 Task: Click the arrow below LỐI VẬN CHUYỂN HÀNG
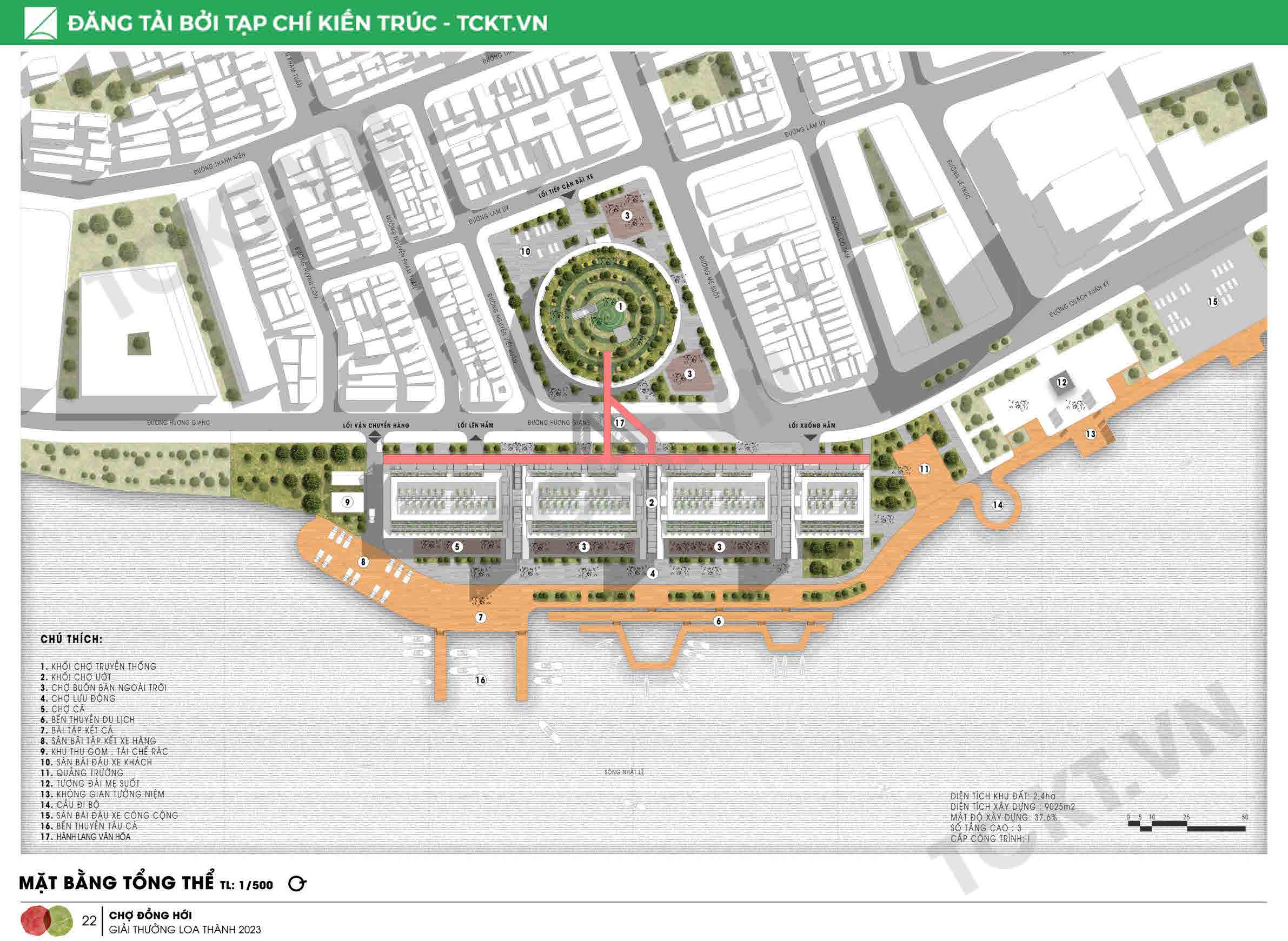(374, 437)
